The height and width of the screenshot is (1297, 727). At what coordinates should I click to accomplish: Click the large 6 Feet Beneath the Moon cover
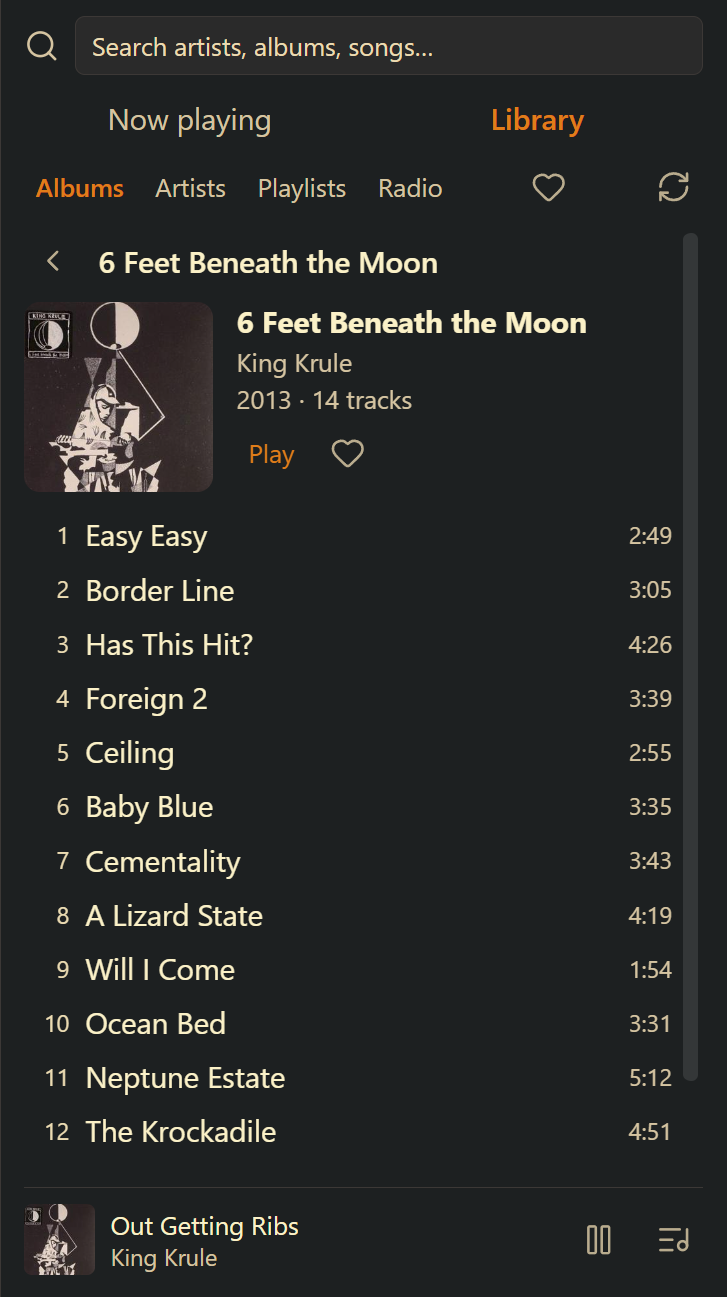coord(118,397)
